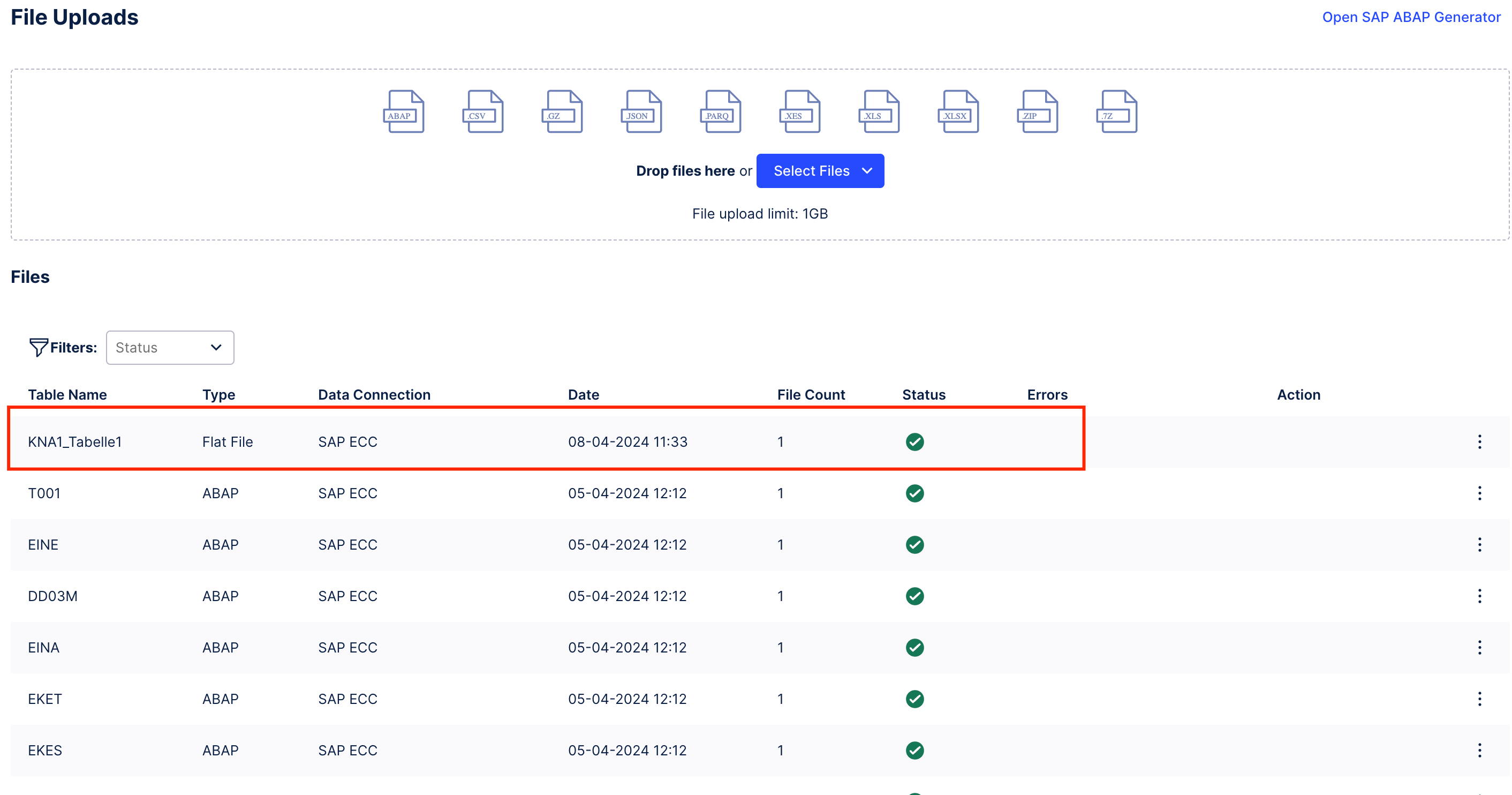Click the Table Name column header
This screenshot has height=795, width=1512.
[67, 395]
